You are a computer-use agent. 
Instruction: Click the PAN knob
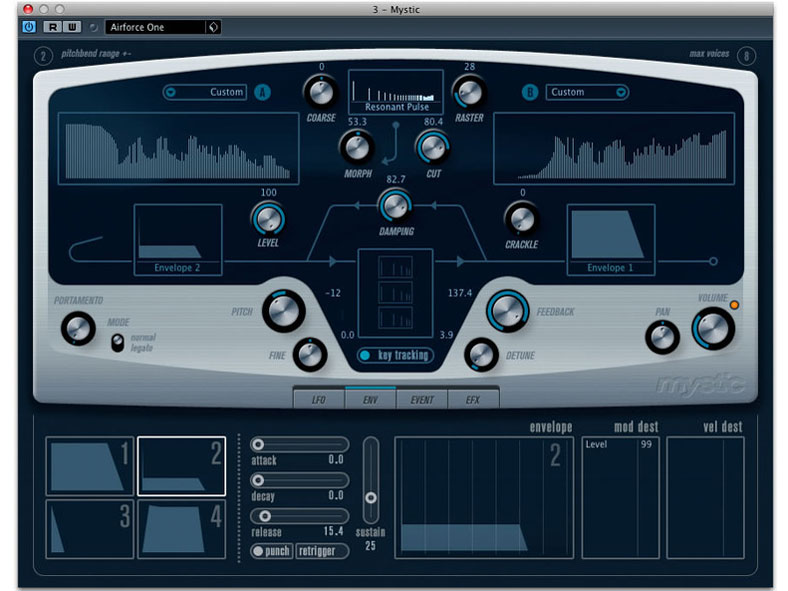pyautogui.click(x=662, y=337)
